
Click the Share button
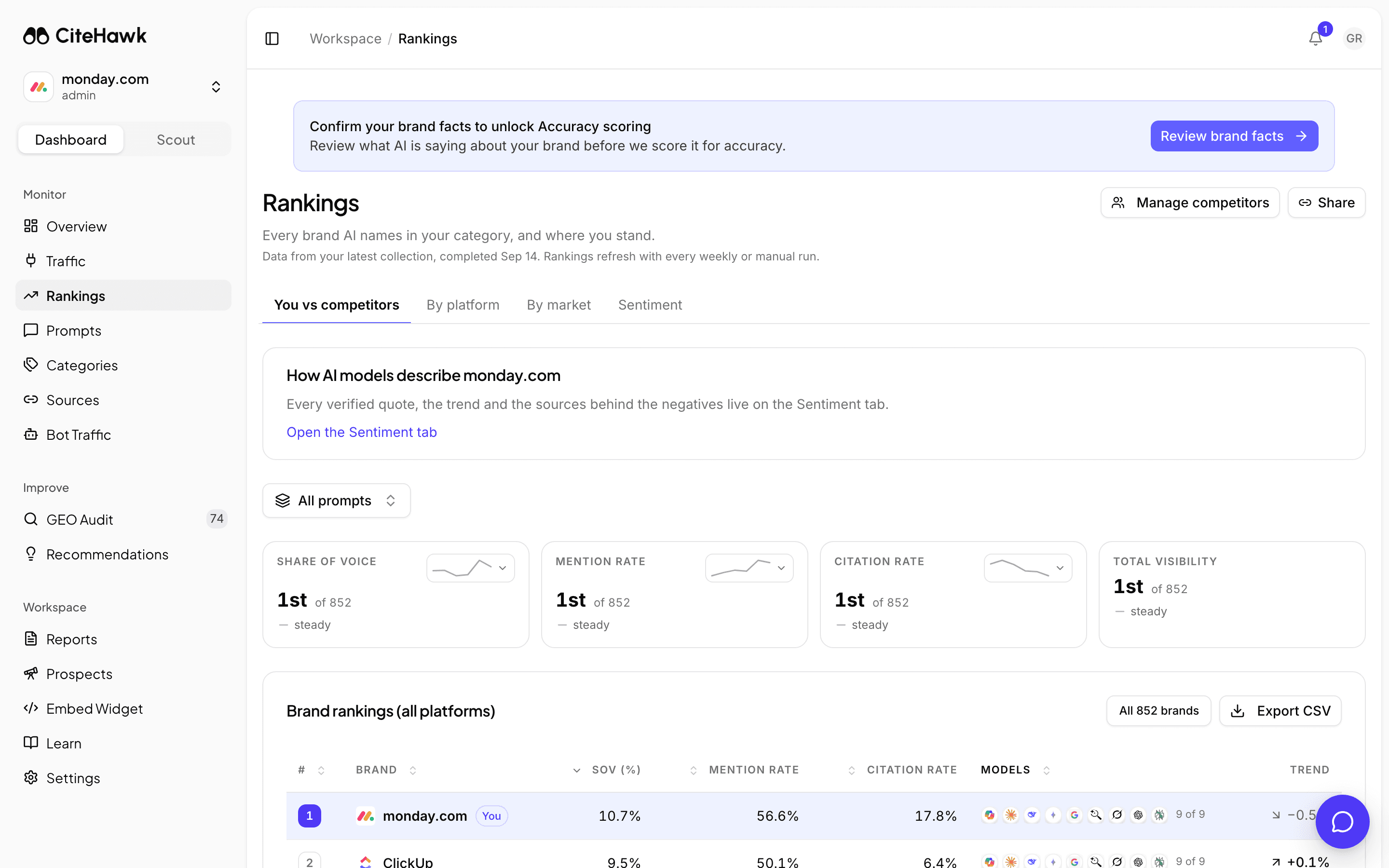click(1326, 203)
